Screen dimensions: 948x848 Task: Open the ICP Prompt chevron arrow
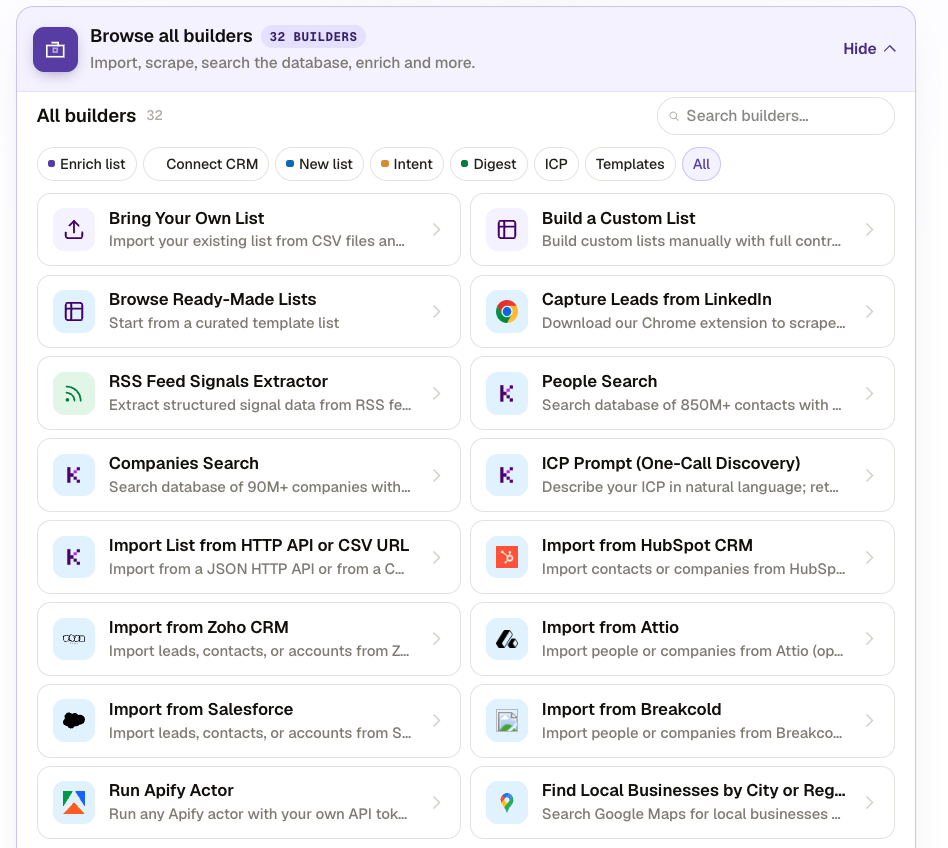[x=869, y=476]
